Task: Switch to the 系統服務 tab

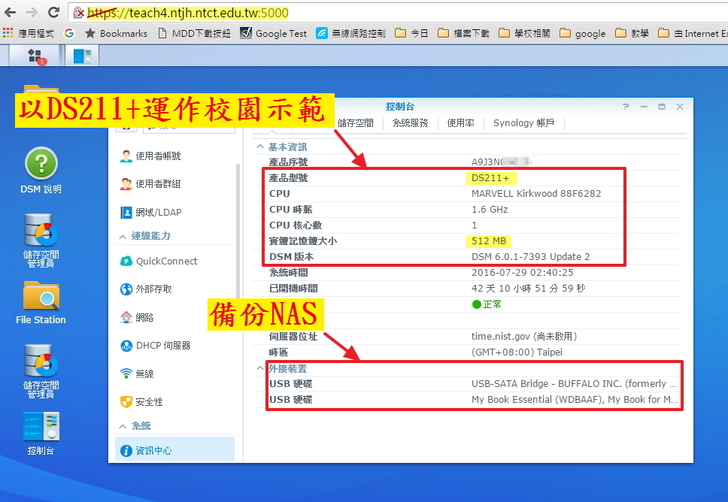Action: pos(410,123)
